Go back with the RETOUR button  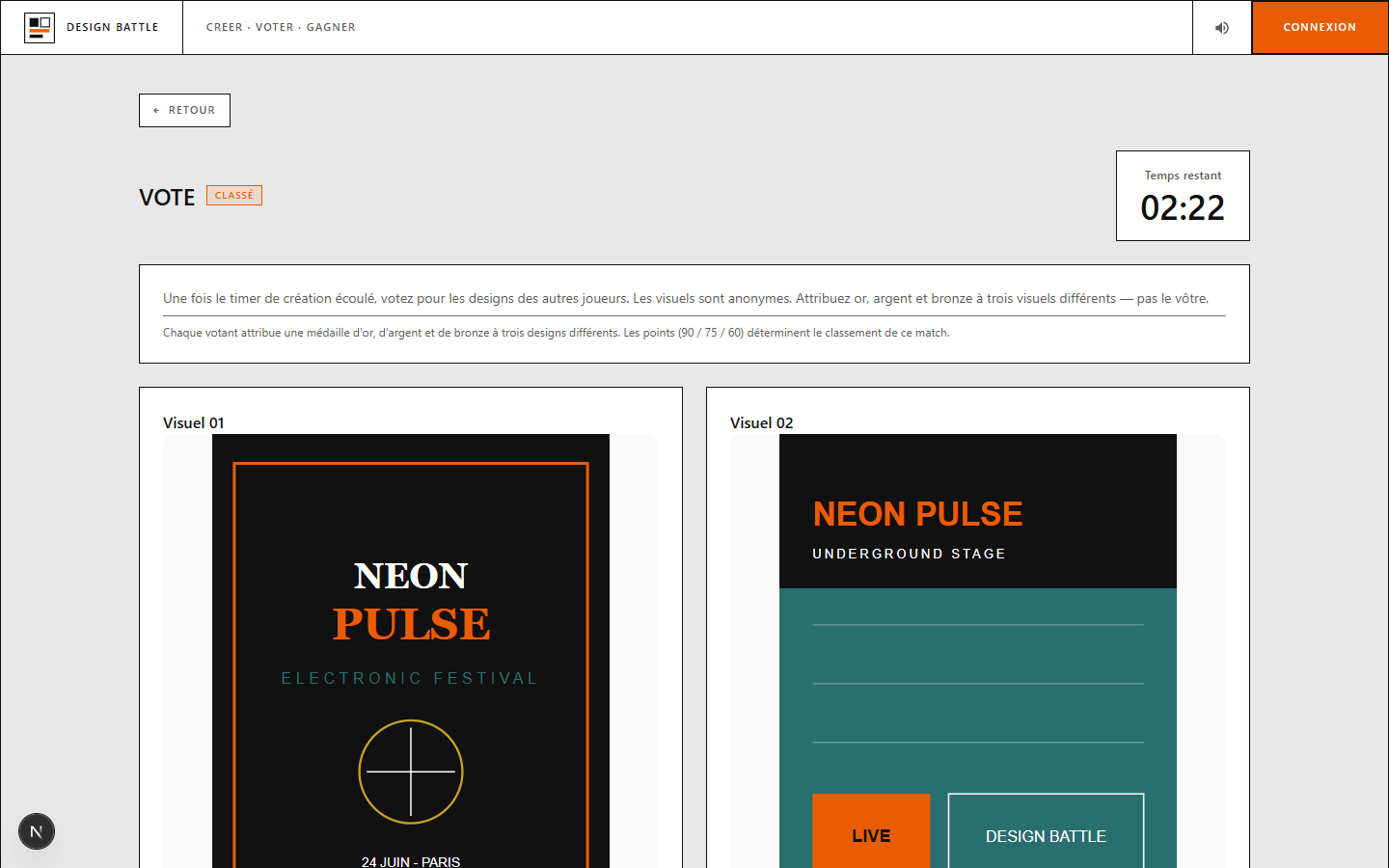pos(184,110)
